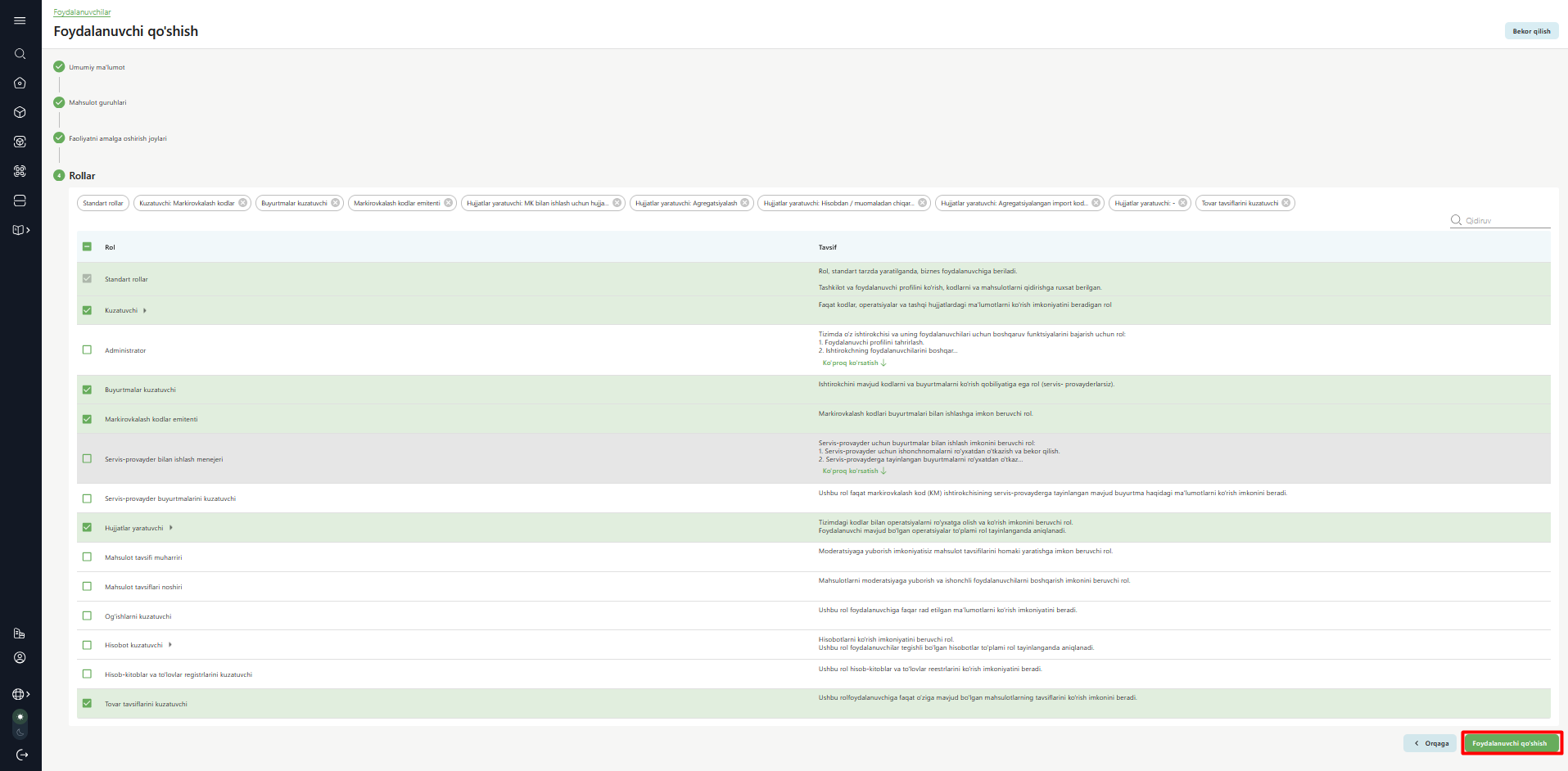Select the Rollar step heading

(82, 176)
